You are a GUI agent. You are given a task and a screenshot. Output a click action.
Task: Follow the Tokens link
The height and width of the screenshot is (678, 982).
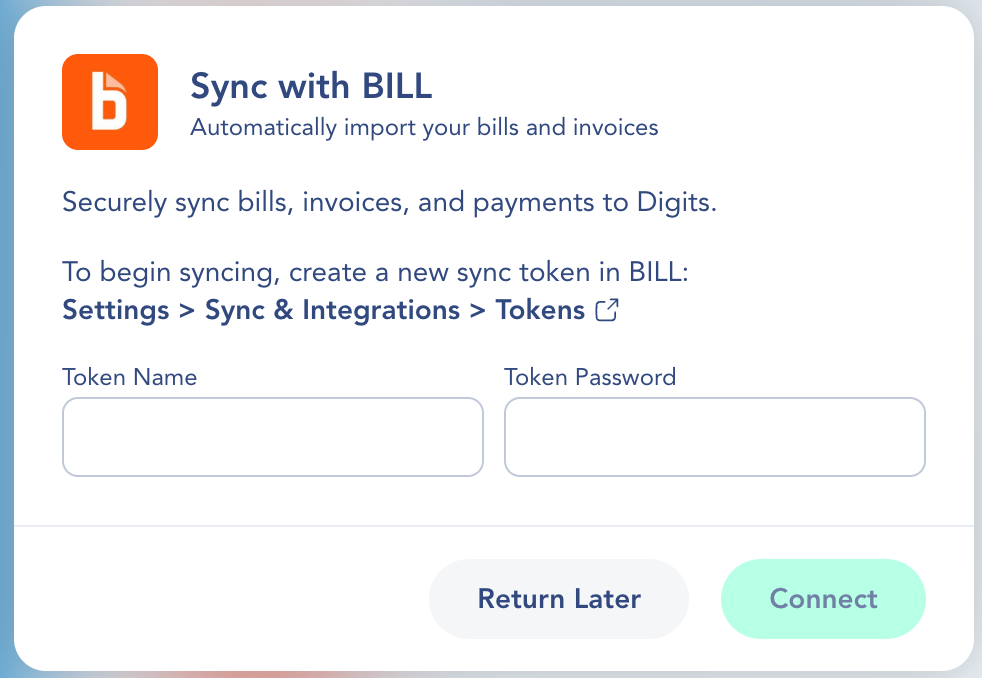pyautogui.click(x=540, y=310)
